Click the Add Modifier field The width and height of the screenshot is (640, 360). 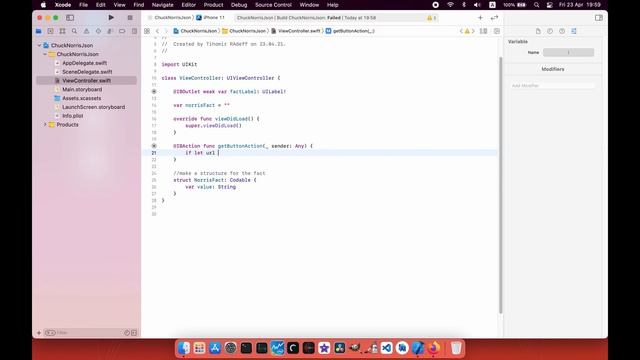coord(553,86)
